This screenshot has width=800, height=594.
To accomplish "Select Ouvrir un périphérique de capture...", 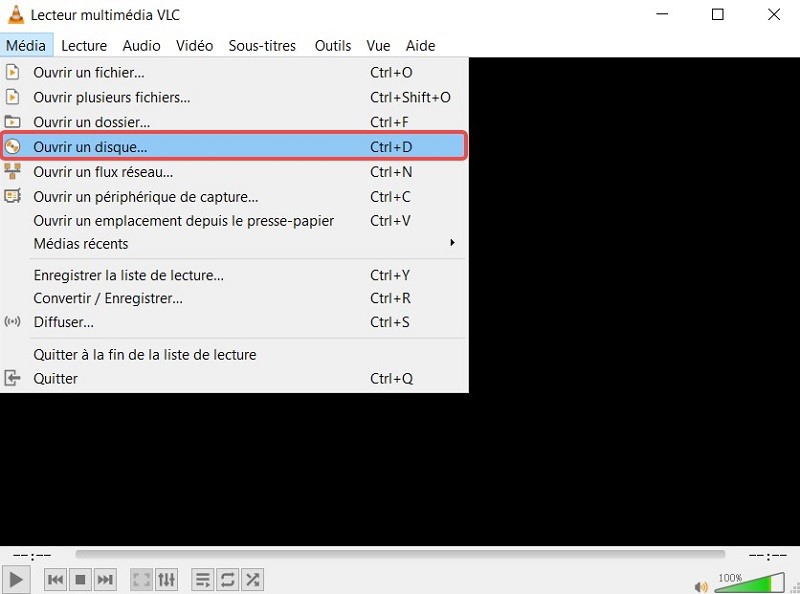I will click(x=234, y=197).
